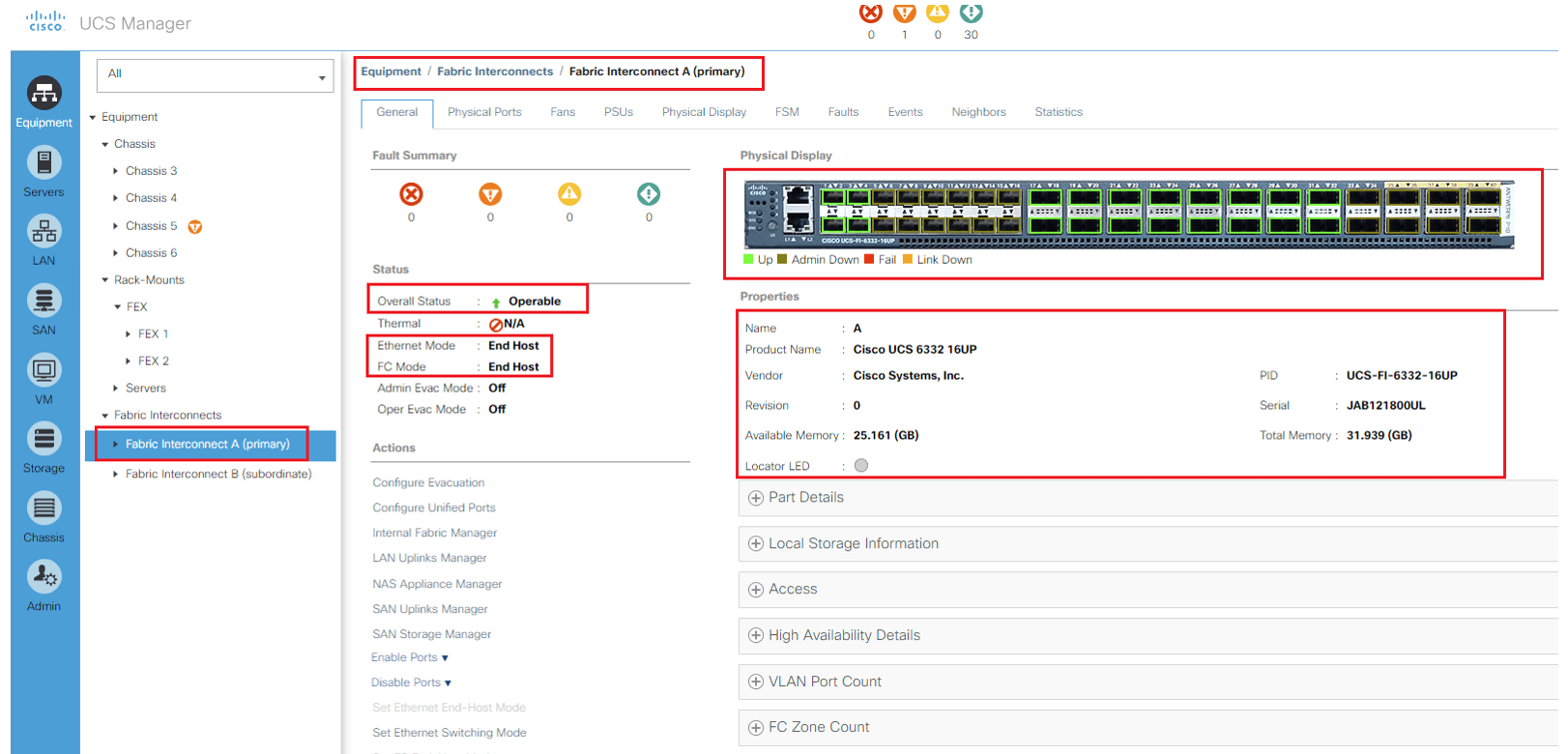Expand the High Availability Details section

[x=756, y=636]
